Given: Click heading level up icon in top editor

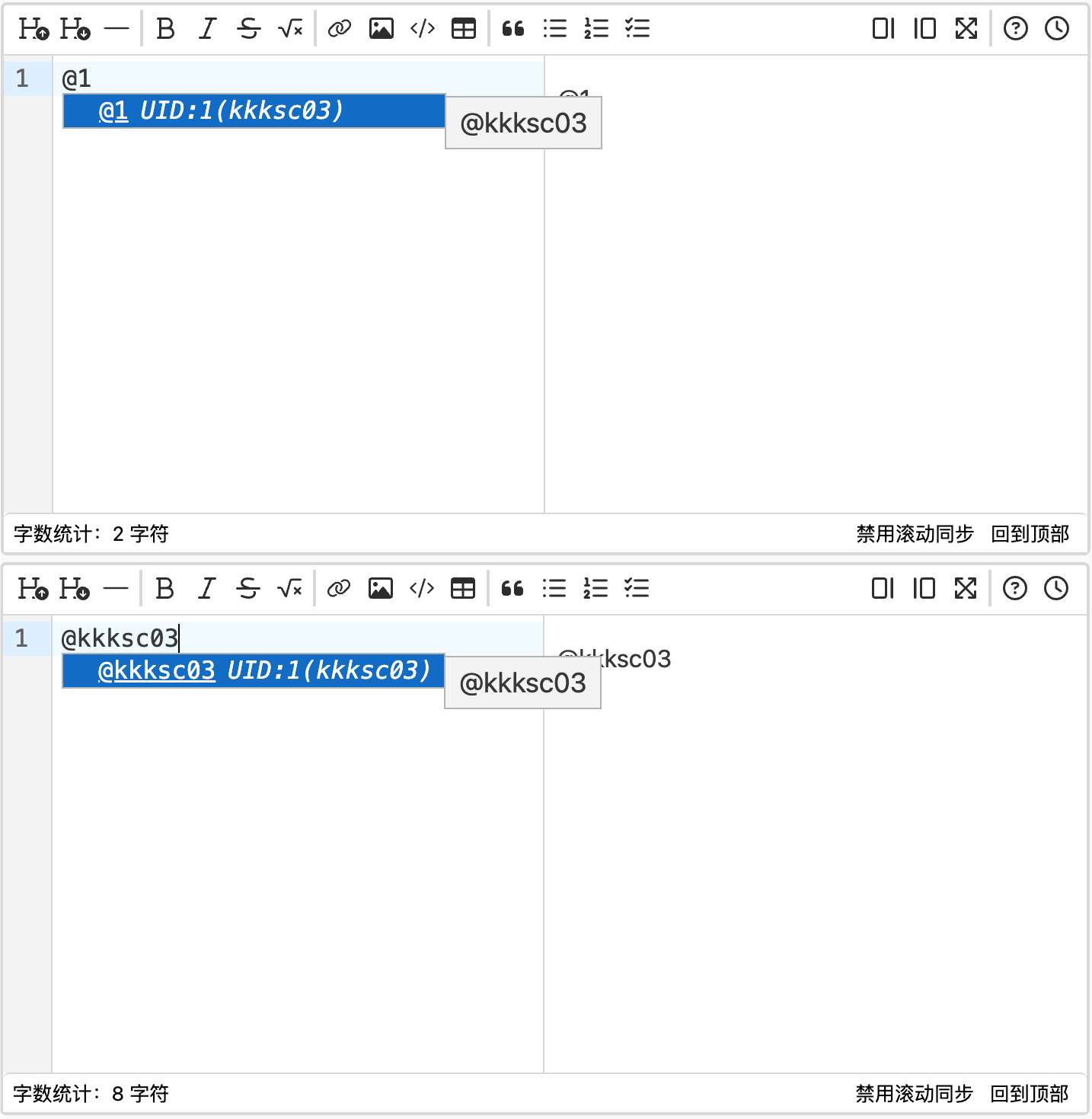Looking at the screenshot, I should coord(34,29).
